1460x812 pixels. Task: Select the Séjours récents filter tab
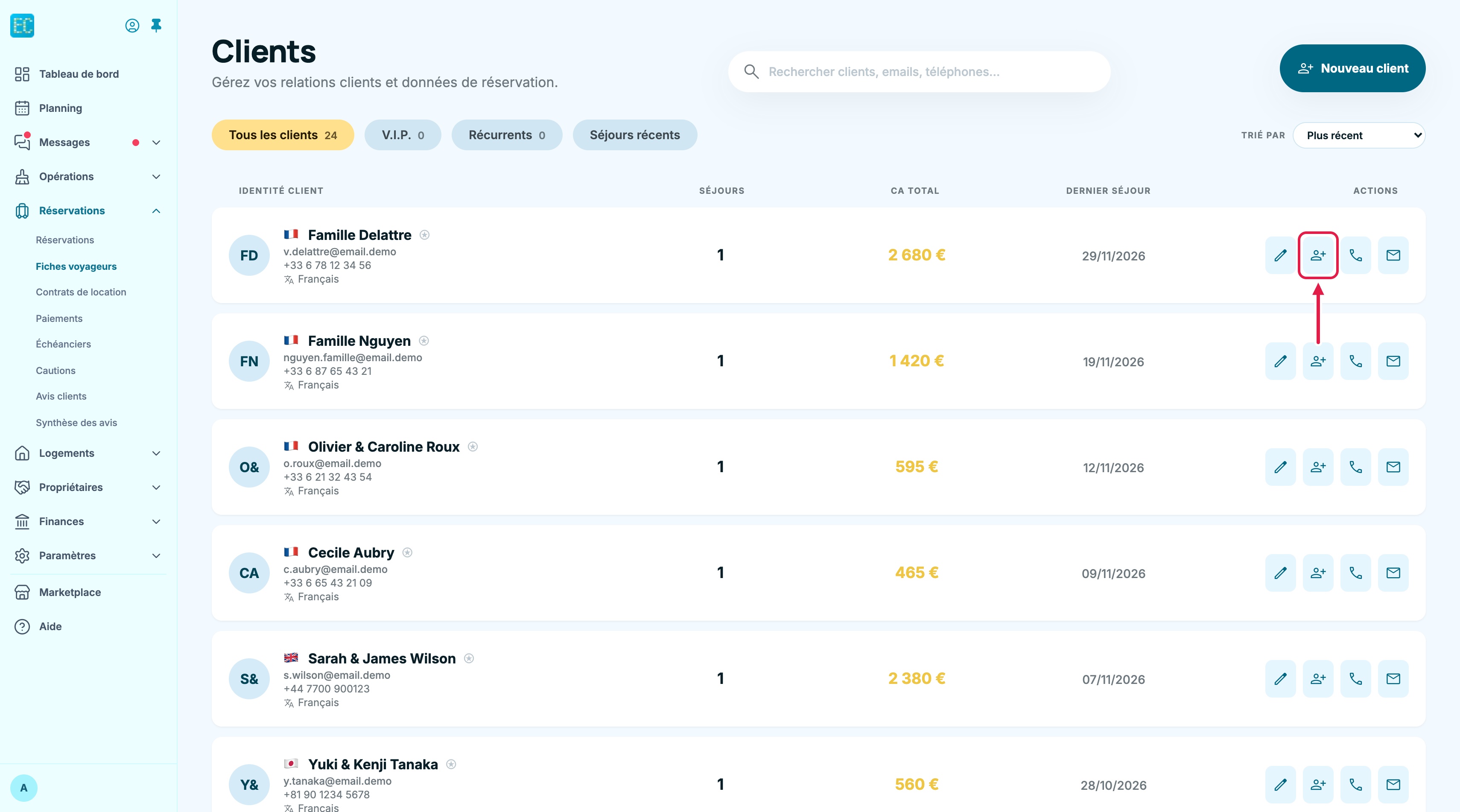(635, 135)
